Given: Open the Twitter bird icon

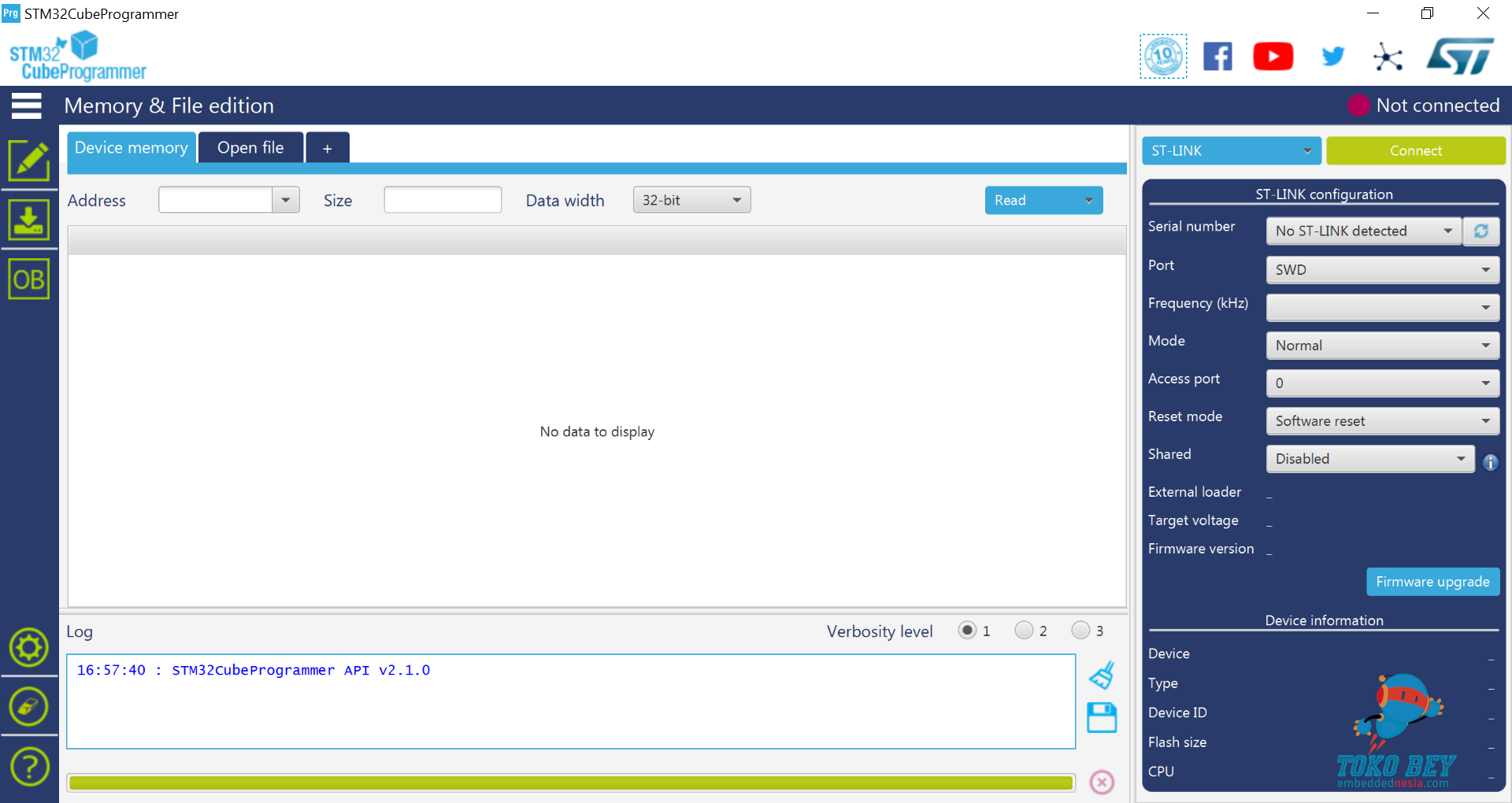Looking at the screenshot, I should tap(1332, 57).
